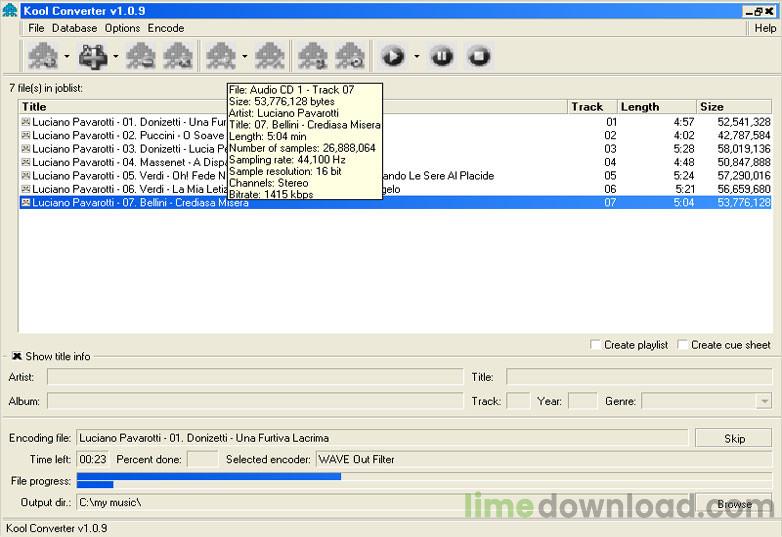
Task: Select row 'Luciano Pavarotti - 01. Donizetti - Una Fur'
Action: click(395, 122)
